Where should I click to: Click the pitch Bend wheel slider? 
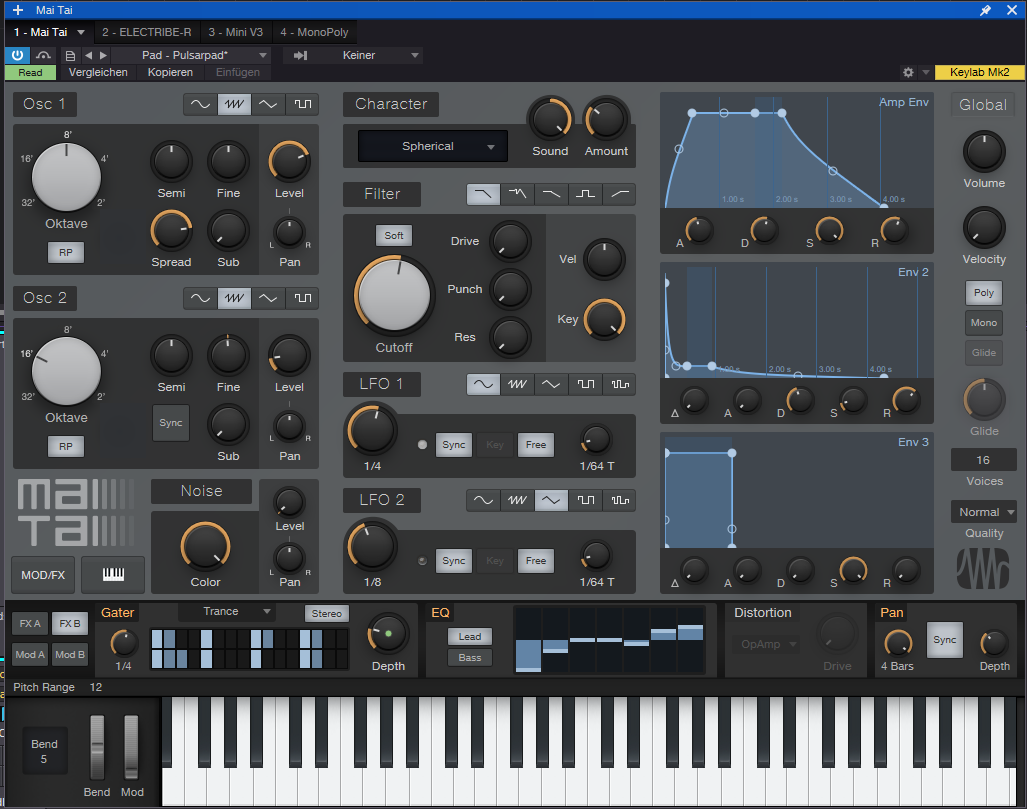tap(97, 747)
